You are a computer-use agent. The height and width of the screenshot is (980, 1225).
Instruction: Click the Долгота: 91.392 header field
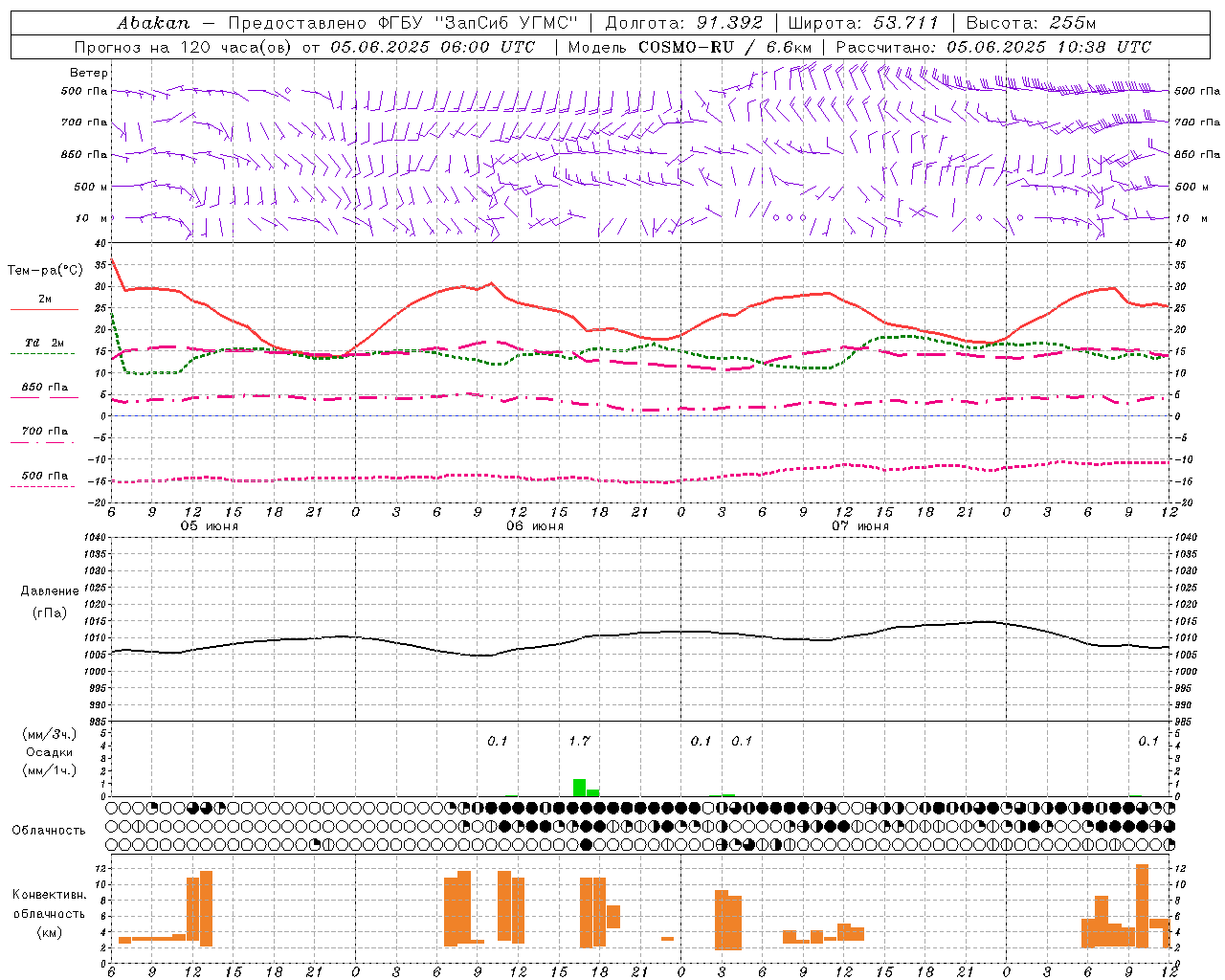(x=683, y=23)
